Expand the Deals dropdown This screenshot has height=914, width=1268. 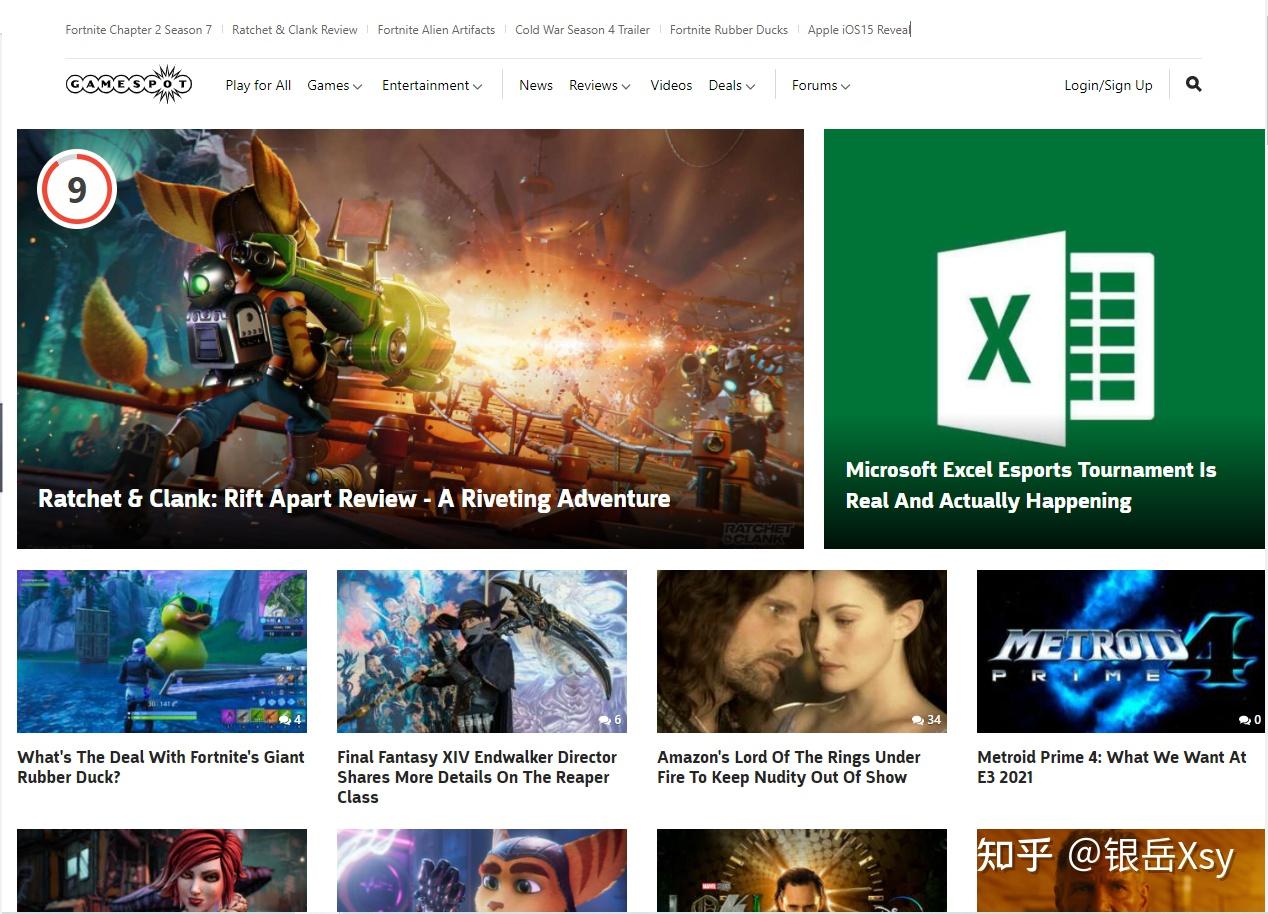(731, 86)
